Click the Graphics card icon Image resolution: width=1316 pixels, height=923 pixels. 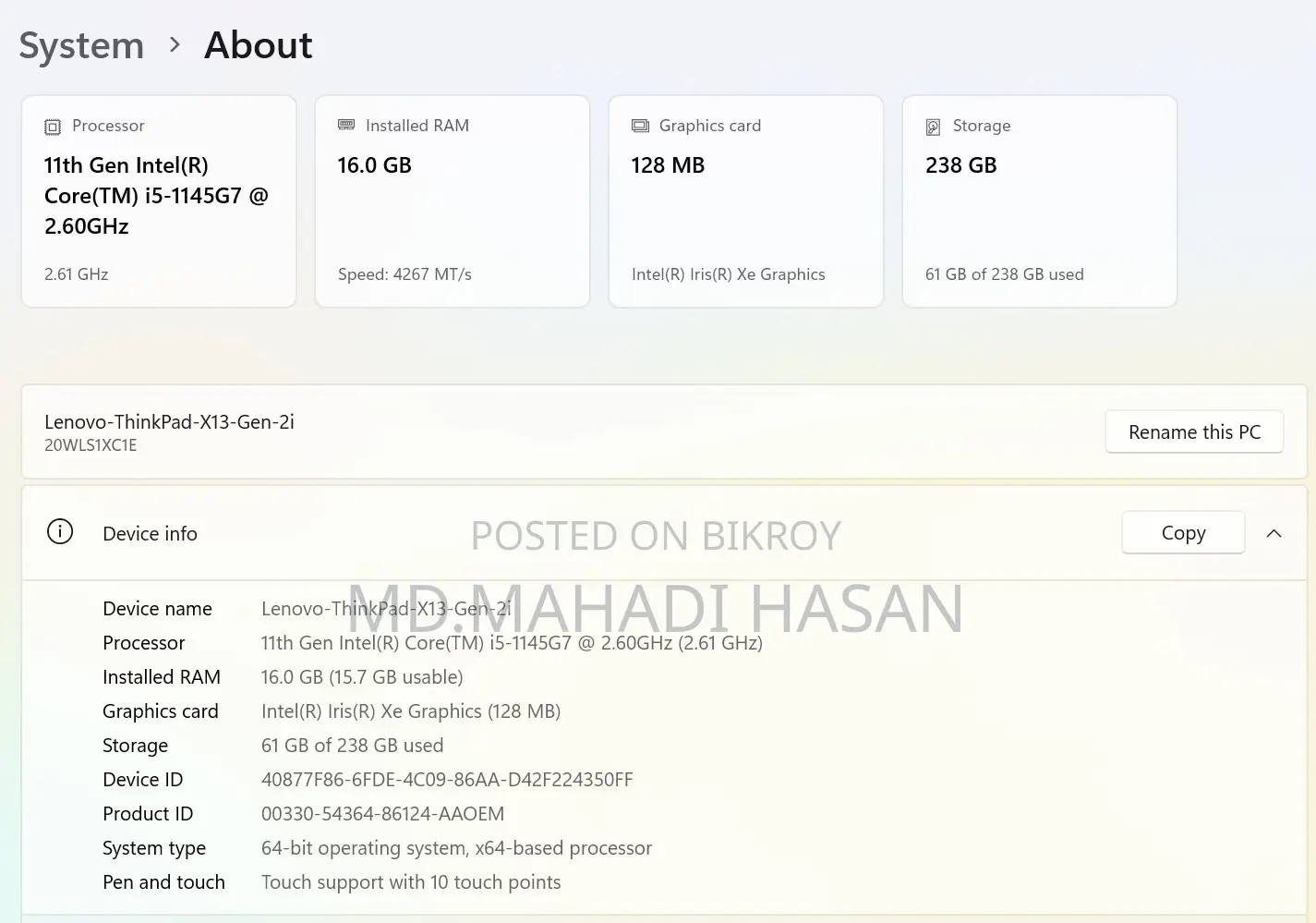pyautogui.click(x=640, y=126)
